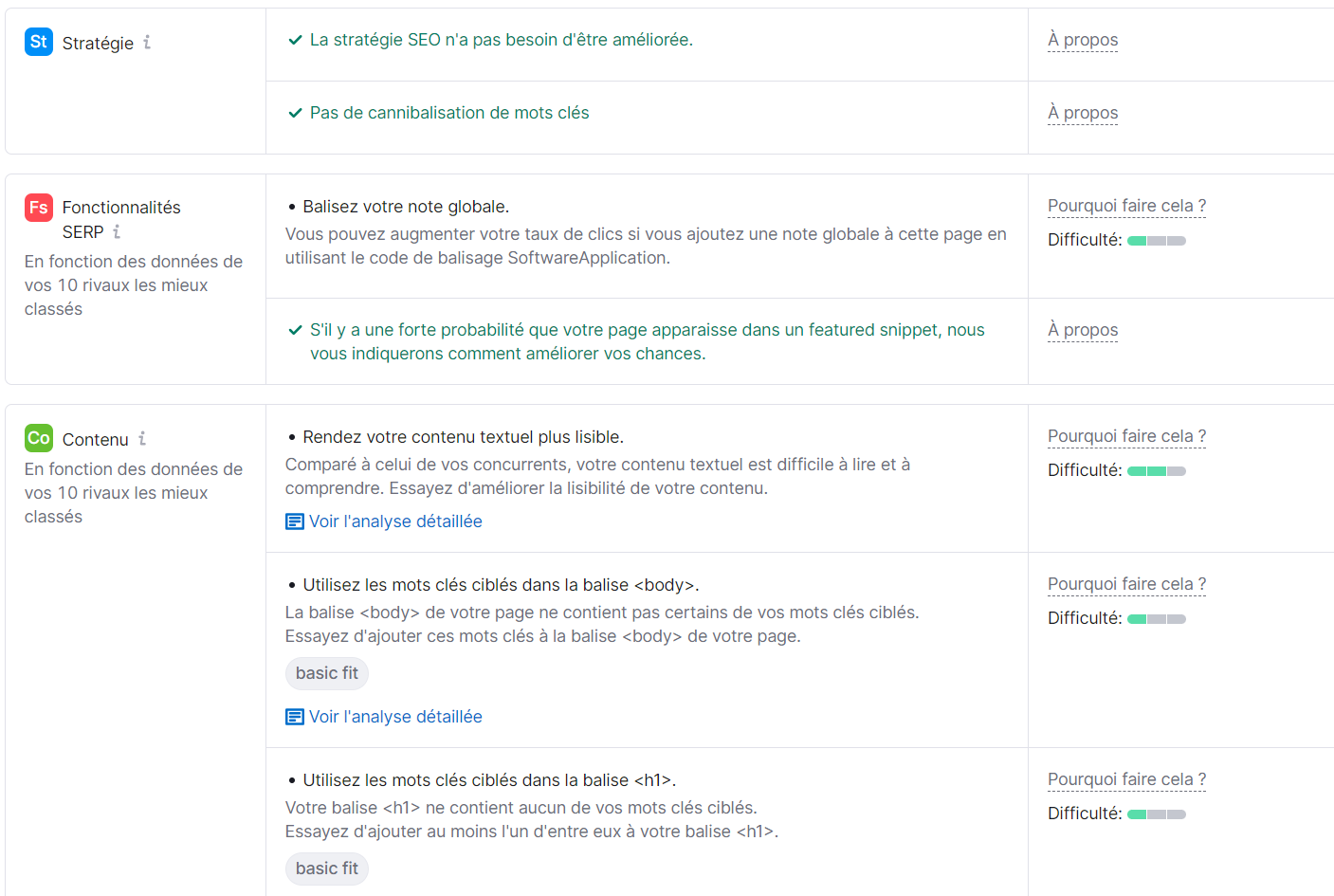Viewport: 1334px width, 896px height.
Task: Open the info tooltip next to Contenu
Action: click(x=142, y=439)
